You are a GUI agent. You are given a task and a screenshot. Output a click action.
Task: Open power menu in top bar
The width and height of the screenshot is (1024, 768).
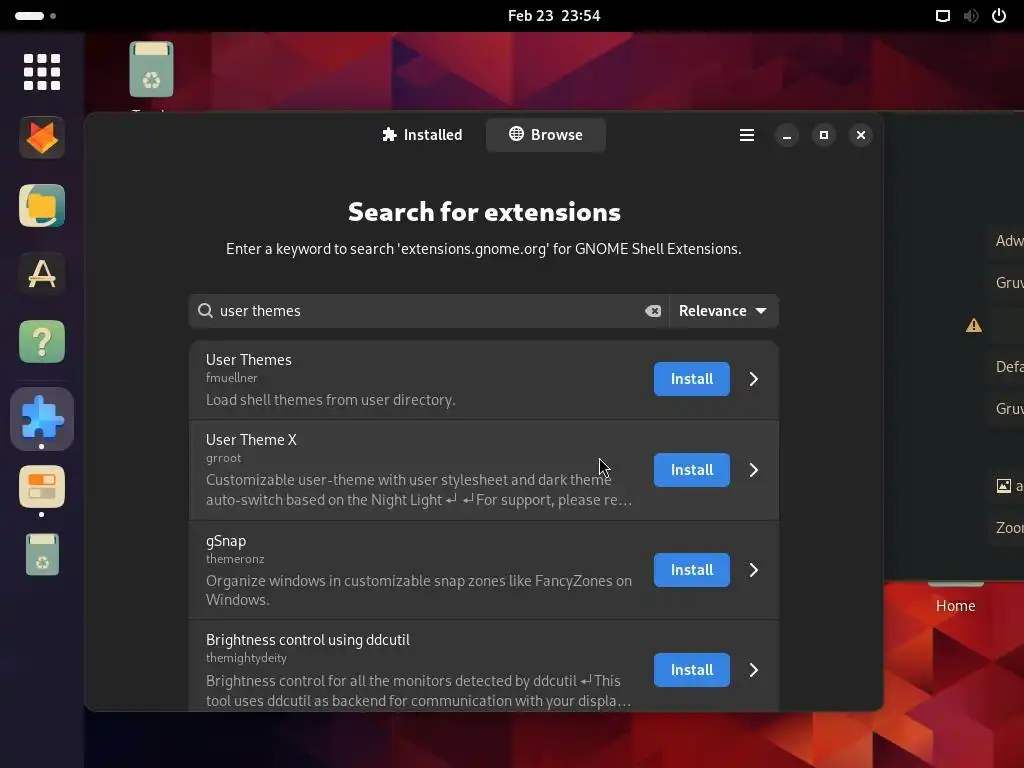click(999, 16)
